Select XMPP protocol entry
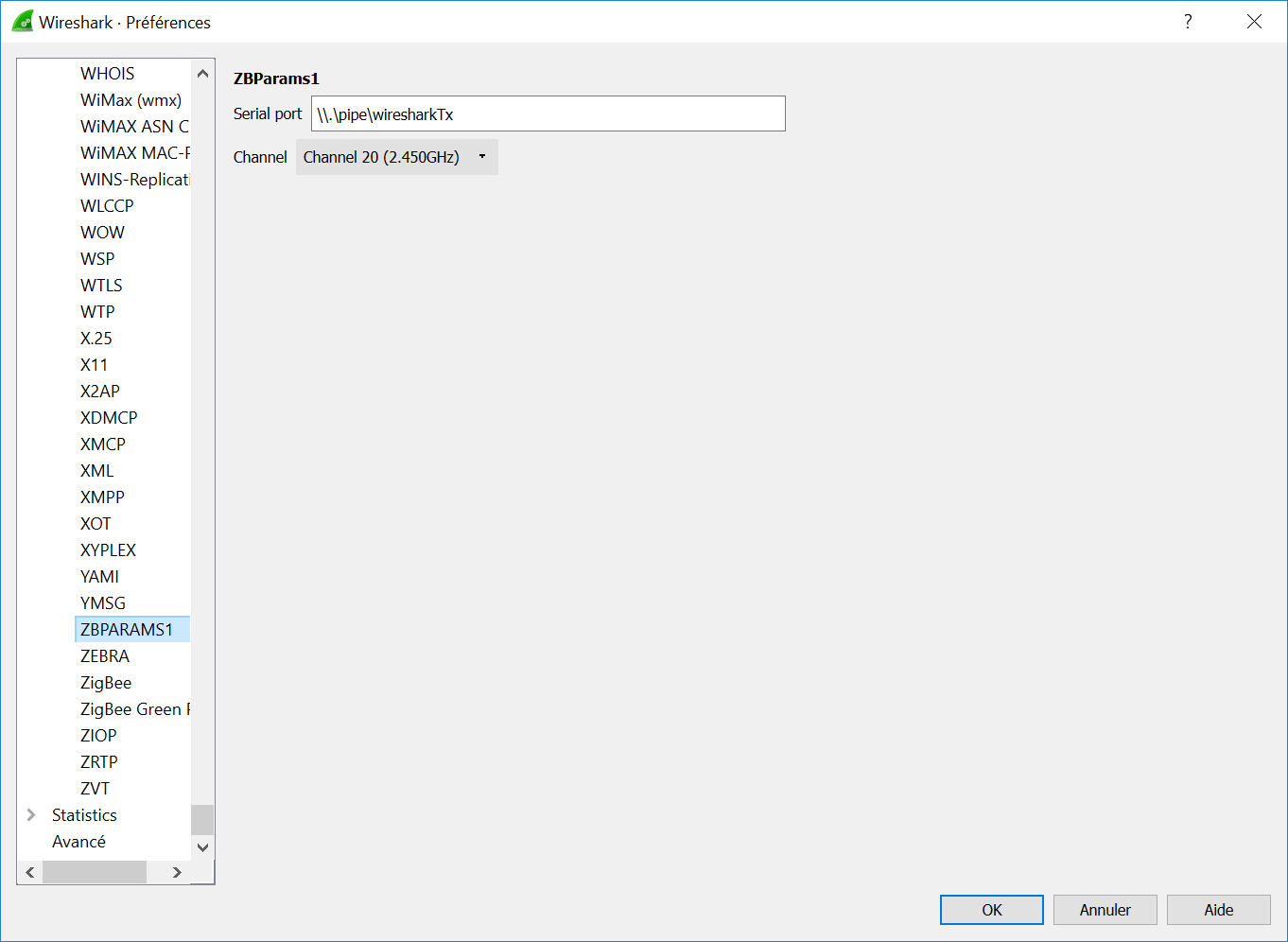Viewport: 1288px width, 942px height. click(102, 497)
